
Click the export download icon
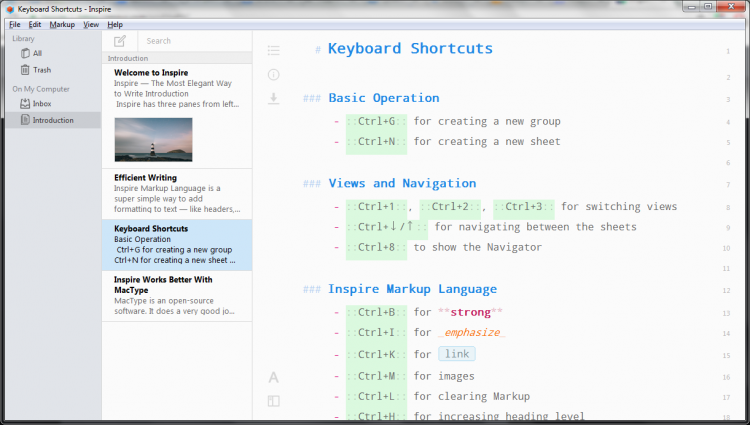click(274, 98)
